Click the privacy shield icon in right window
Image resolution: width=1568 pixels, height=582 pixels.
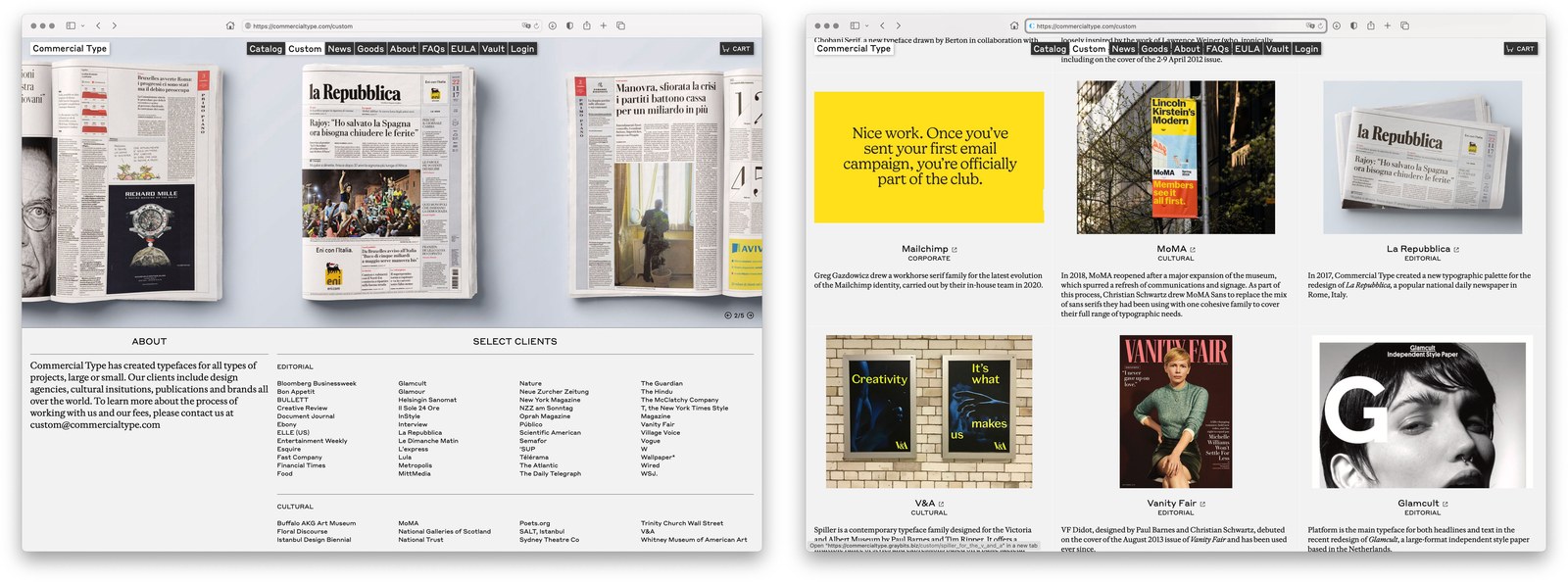tap(1353, 25)
